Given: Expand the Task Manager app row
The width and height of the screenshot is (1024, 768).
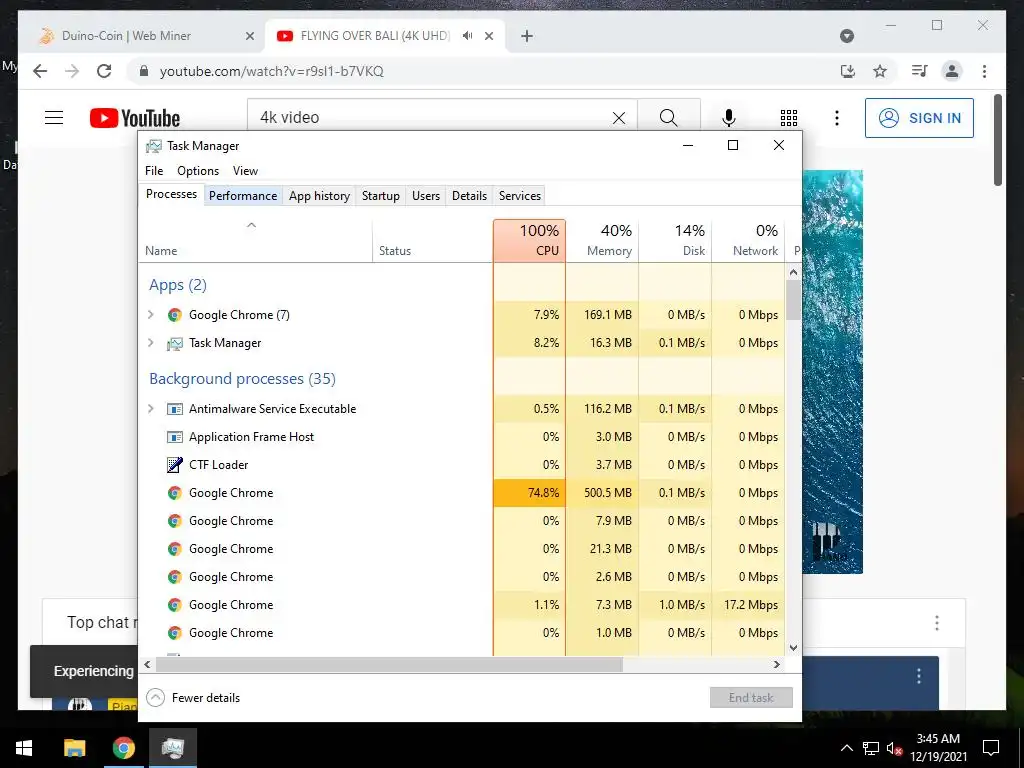Looking at the screenshot, I should [x=151, y=343].
